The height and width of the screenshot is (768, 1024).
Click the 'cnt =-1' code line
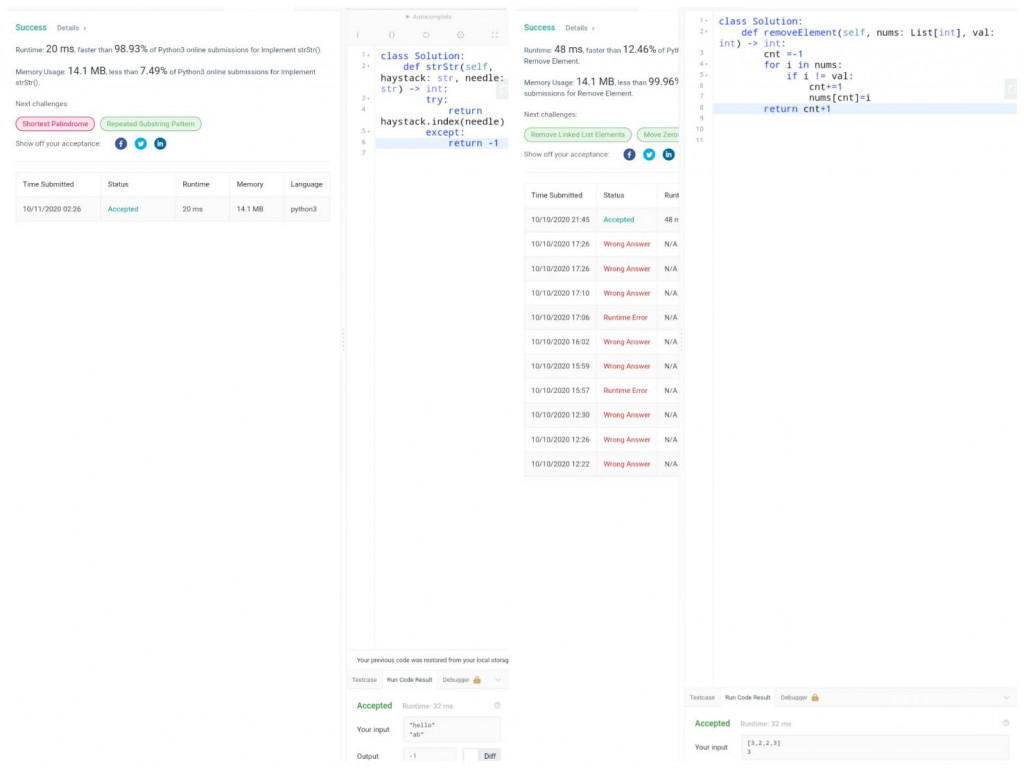pos(783,54)
